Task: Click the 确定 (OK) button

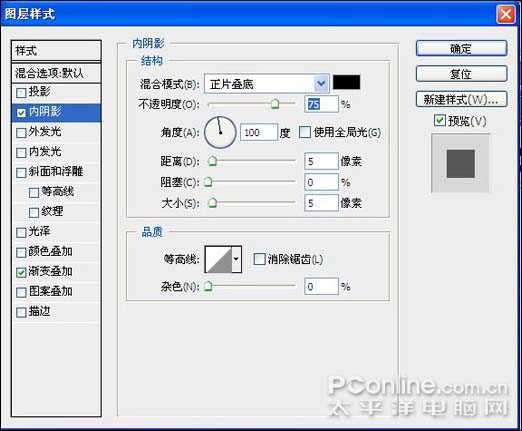Action: [x=461, y=49]
